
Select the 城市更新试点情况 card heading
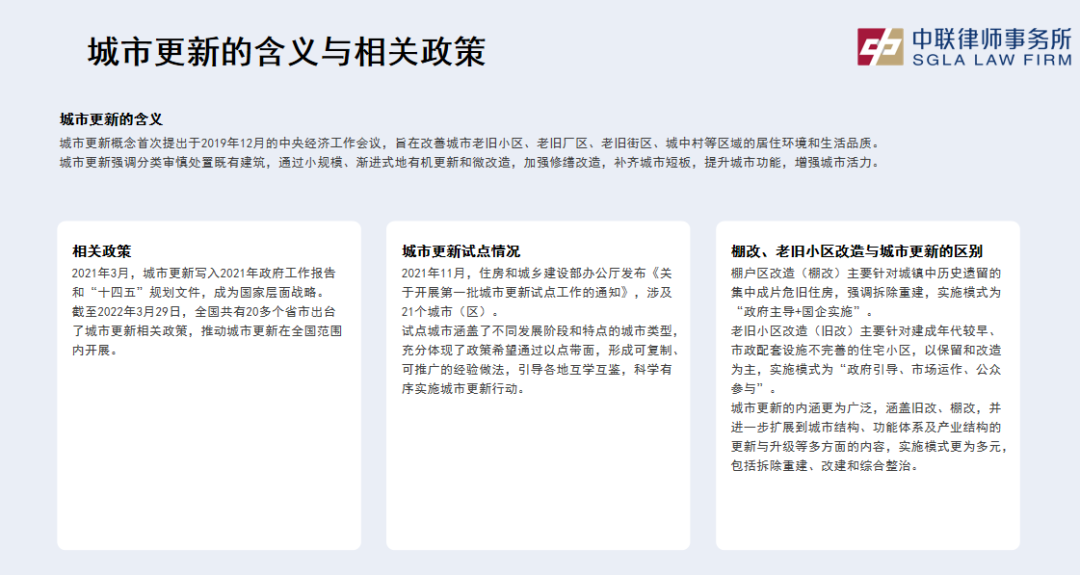[461, 251]
